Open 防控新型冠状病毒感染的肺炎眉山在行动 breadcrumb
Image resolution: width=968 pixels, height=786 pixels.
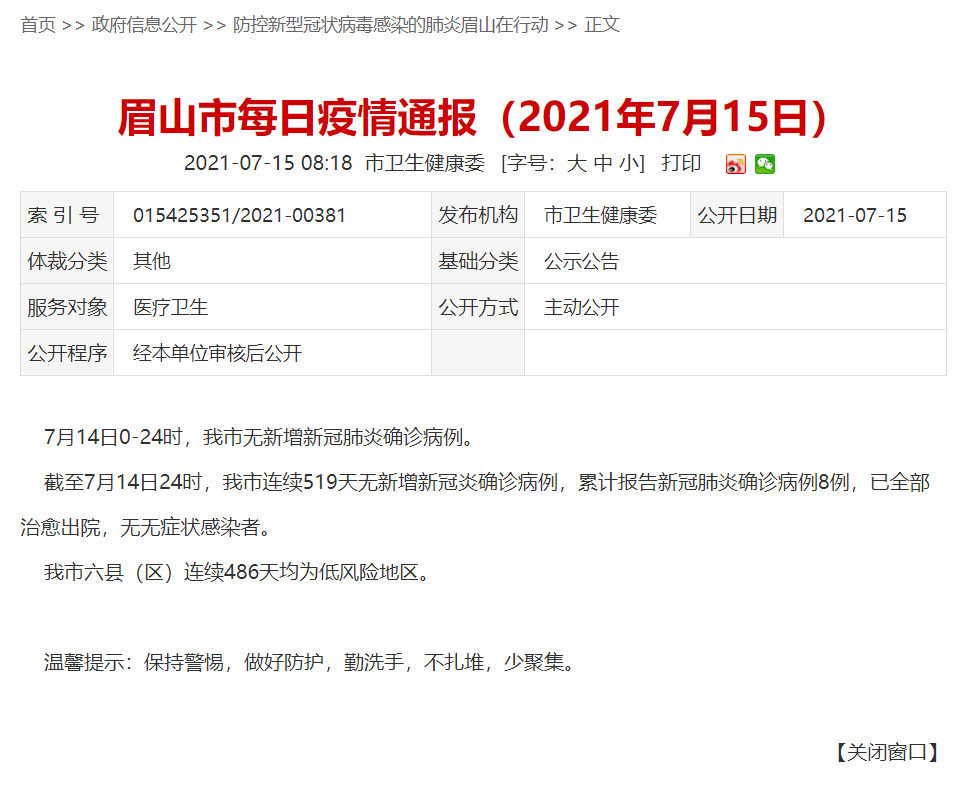[x=391, y=25]
